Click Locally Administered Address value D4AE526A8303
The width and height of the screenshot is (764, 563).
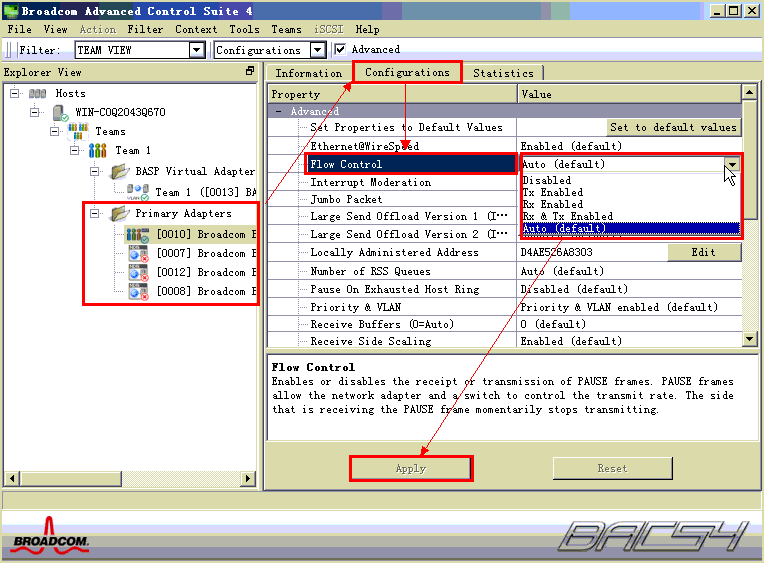556,252
